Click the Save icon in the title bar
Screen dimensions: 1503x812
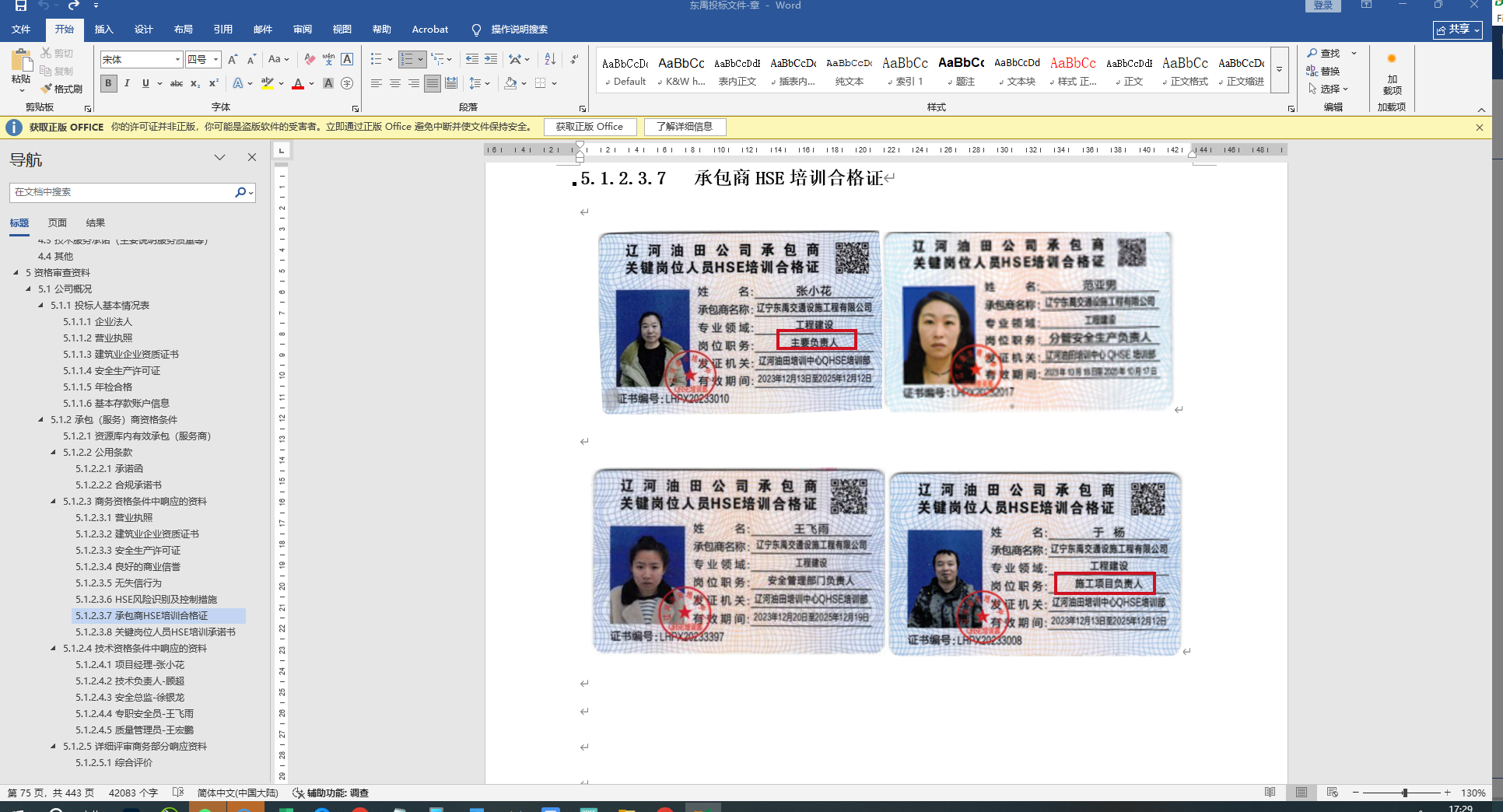[x=21, y=5]
